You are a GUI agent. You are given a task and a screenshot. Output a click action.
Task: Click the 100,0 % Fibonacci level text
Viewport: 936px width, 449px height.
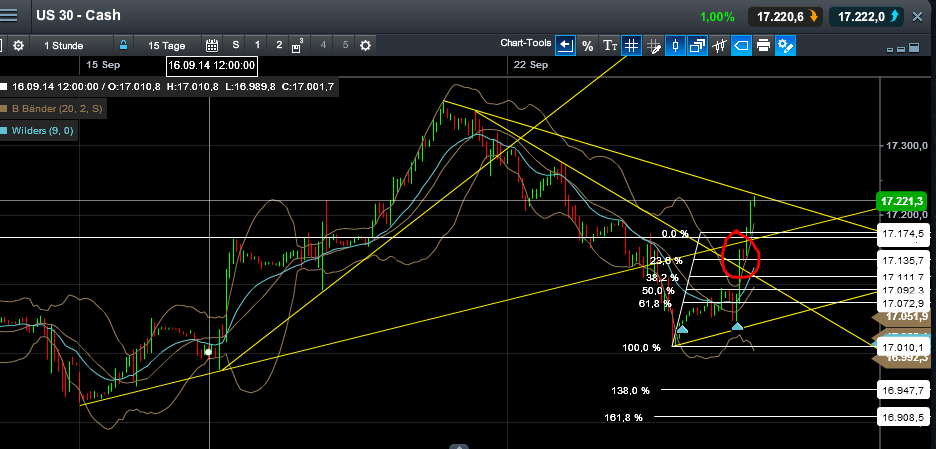[x=642, y=347]
